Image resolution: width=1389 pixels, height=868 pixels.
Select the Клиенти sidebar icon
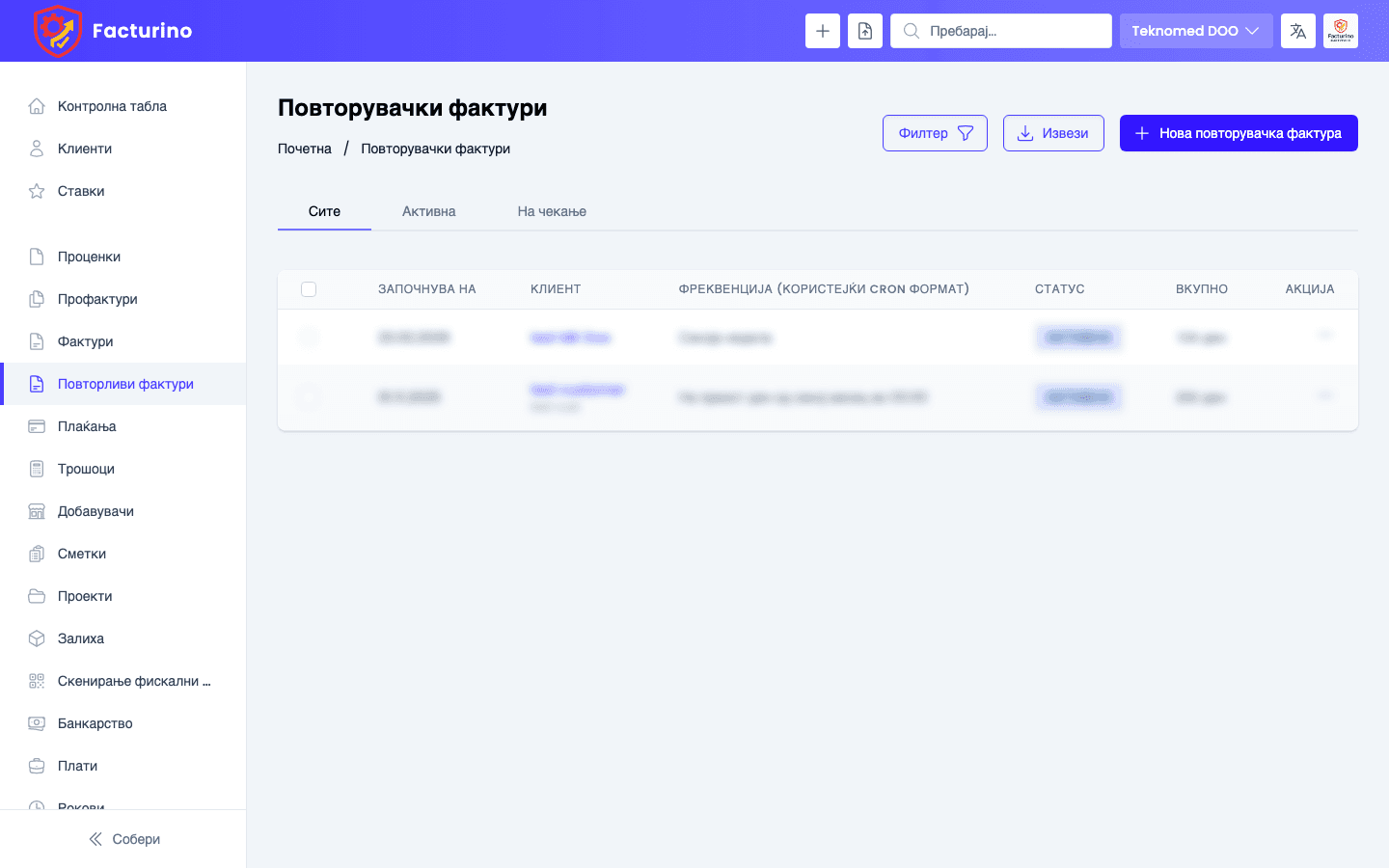35,149
